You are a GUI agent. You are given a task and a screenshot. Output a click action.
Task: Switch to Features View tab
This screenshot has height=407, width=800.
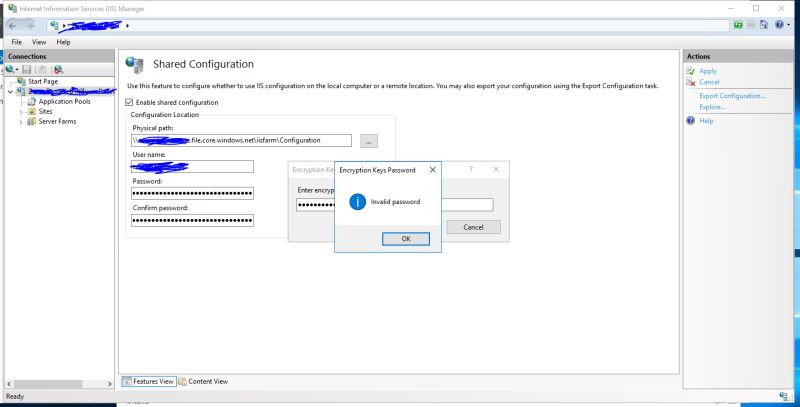(x=148, y=381)
